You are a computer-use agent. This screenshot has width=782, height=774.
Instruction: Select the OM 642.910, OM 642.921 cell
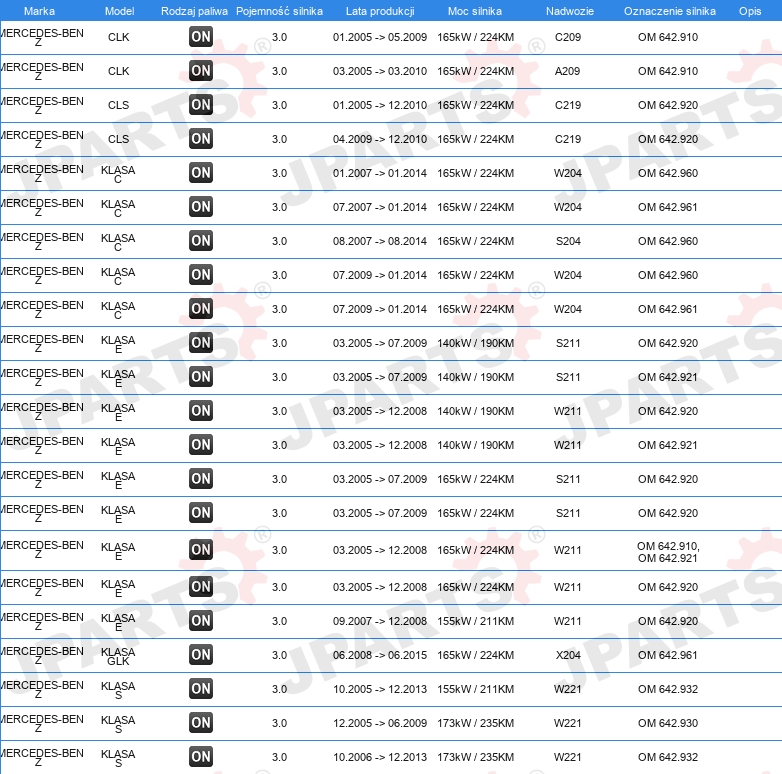click(x=668, y=552)
